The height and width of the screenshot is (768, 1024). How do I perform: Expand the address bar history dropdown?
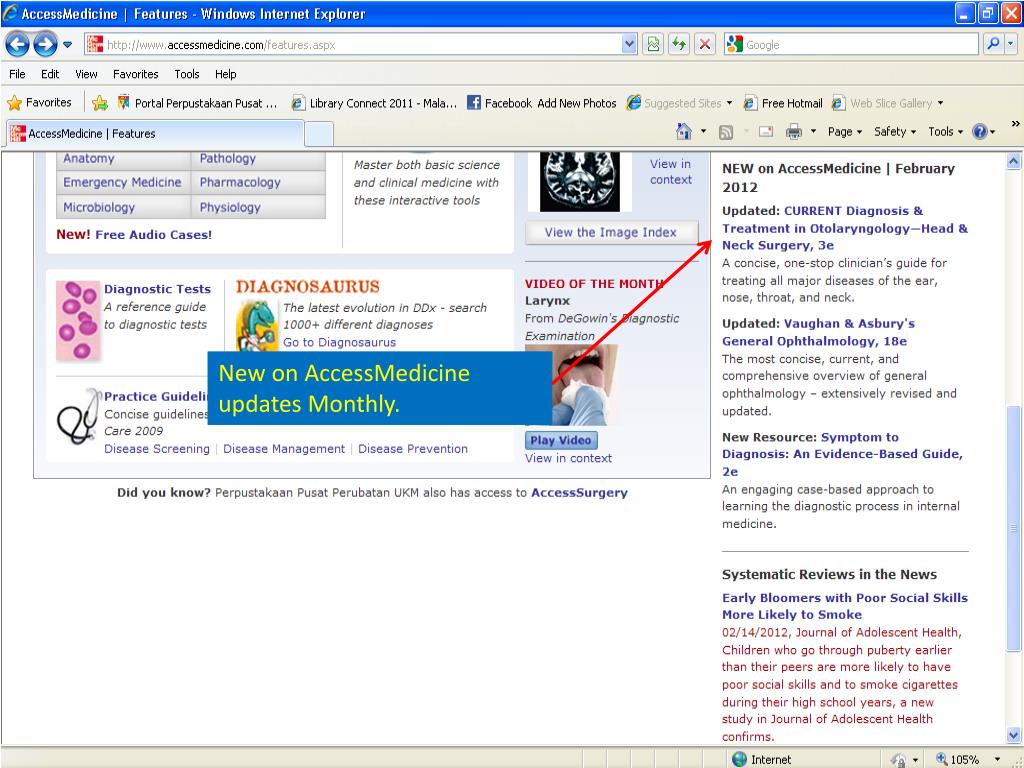(x=628, y=44)
